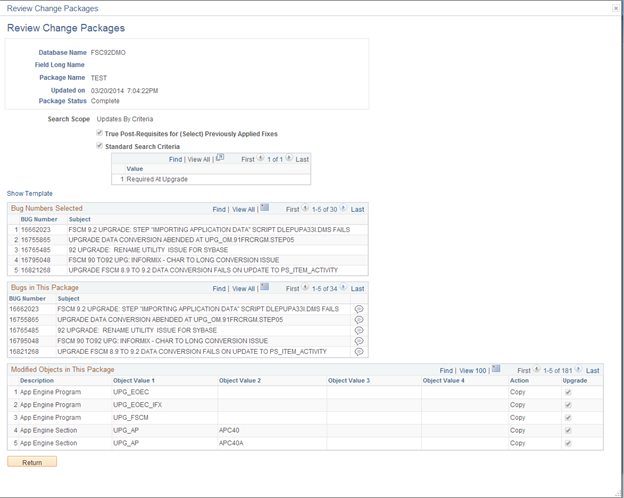Click the Modified Objects download grid icon
624x498 pixels.
pyautogui.click(x=496, y=369)
